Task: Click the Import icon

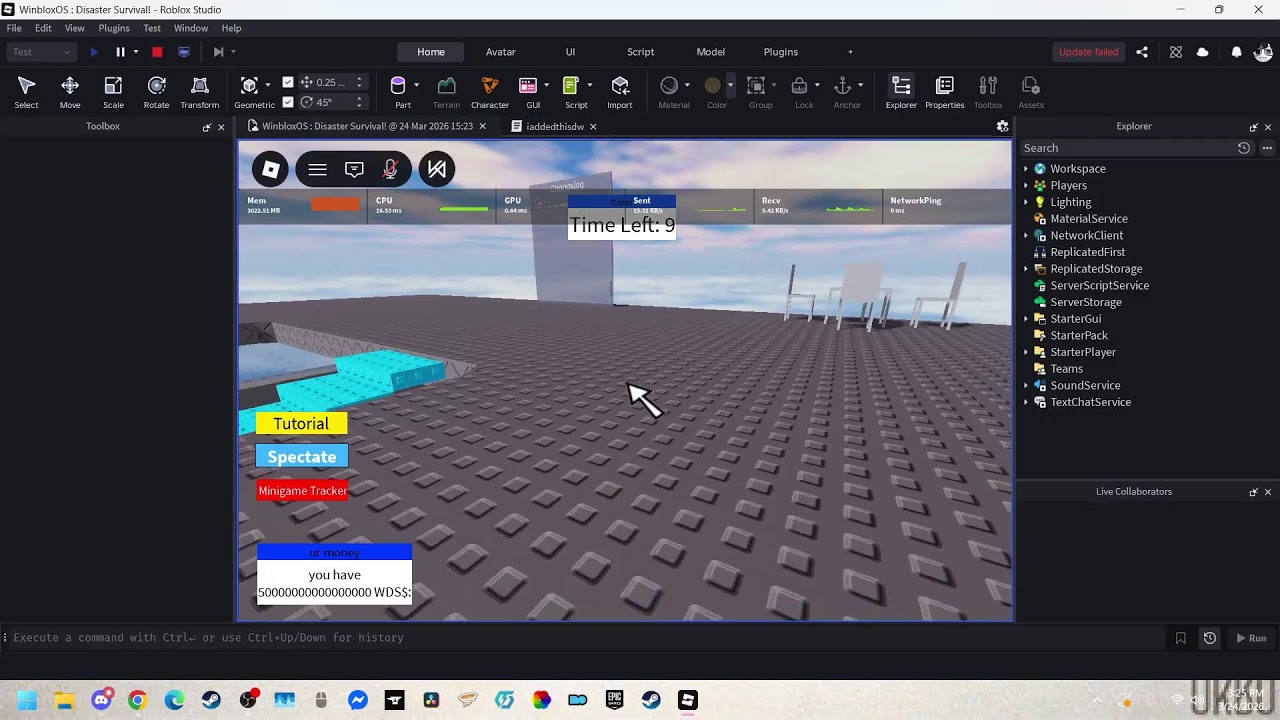Action: point(620,86)
